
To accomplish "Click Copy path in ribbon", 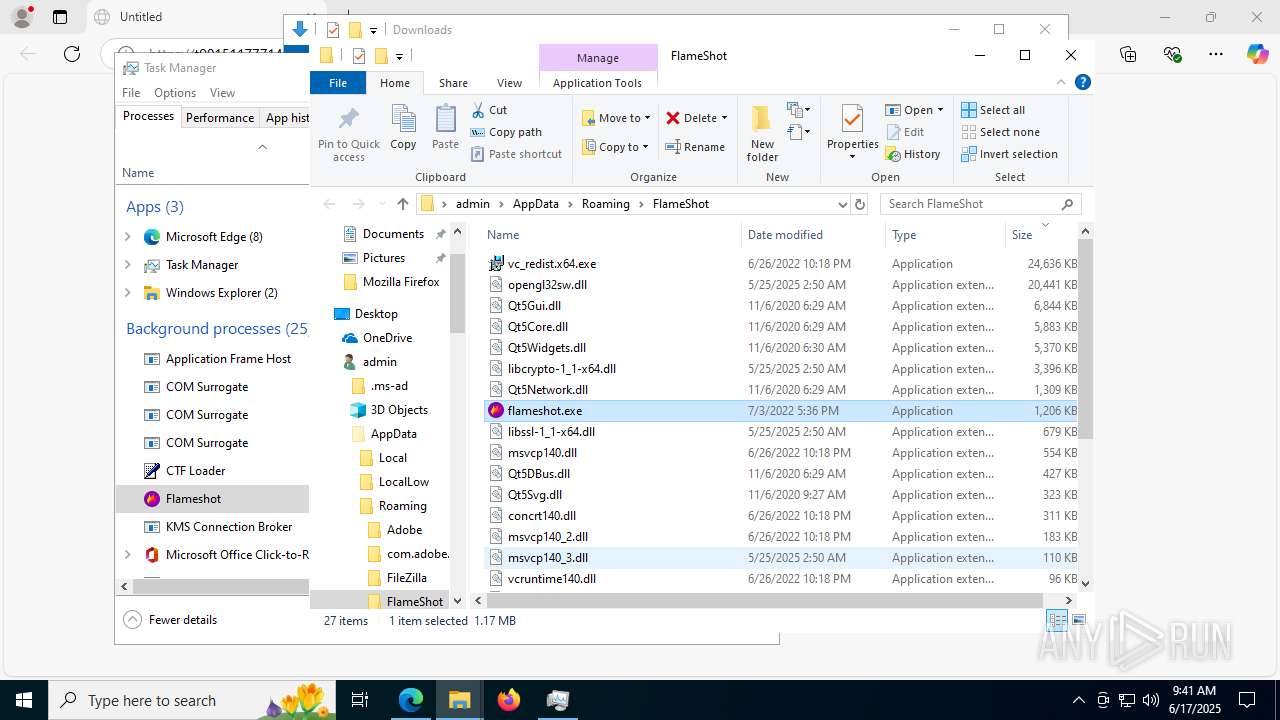I will (506, 132).
